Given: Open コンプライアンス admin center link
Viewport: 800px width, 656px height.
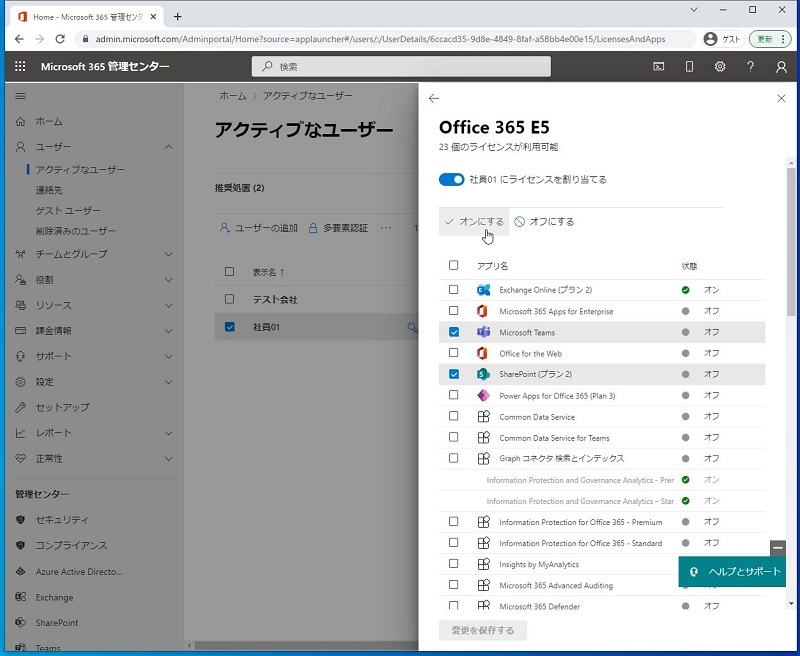Looking at the screenshot, I should [x=71, y=545].
